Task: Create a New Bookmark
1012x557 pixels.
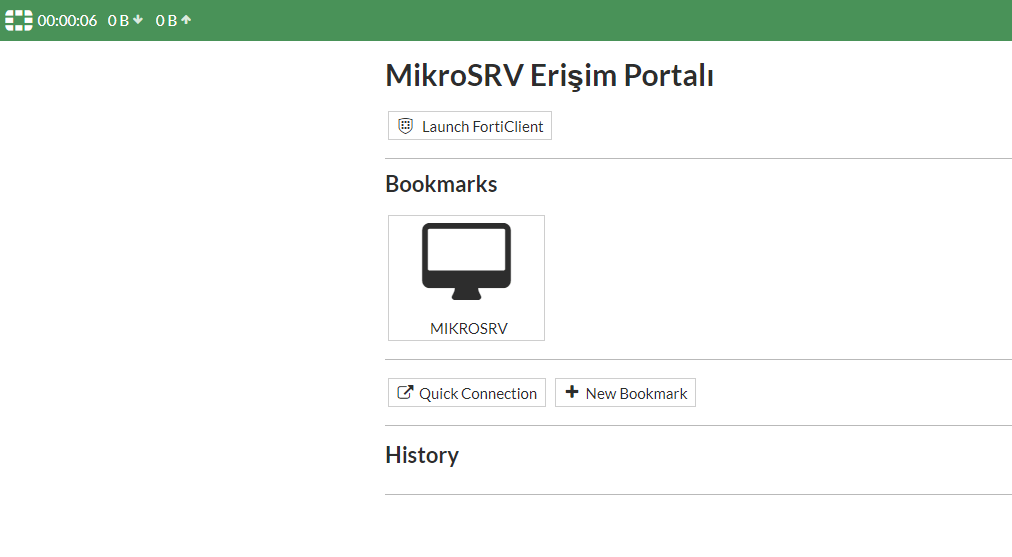Action: [625, 393]
